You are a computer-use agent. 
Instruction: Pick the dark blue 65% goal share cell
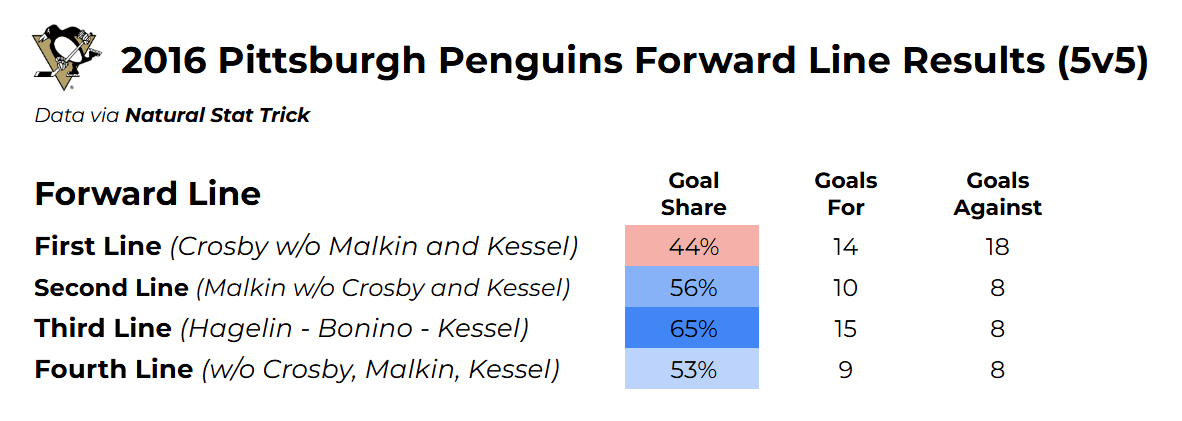692,328
